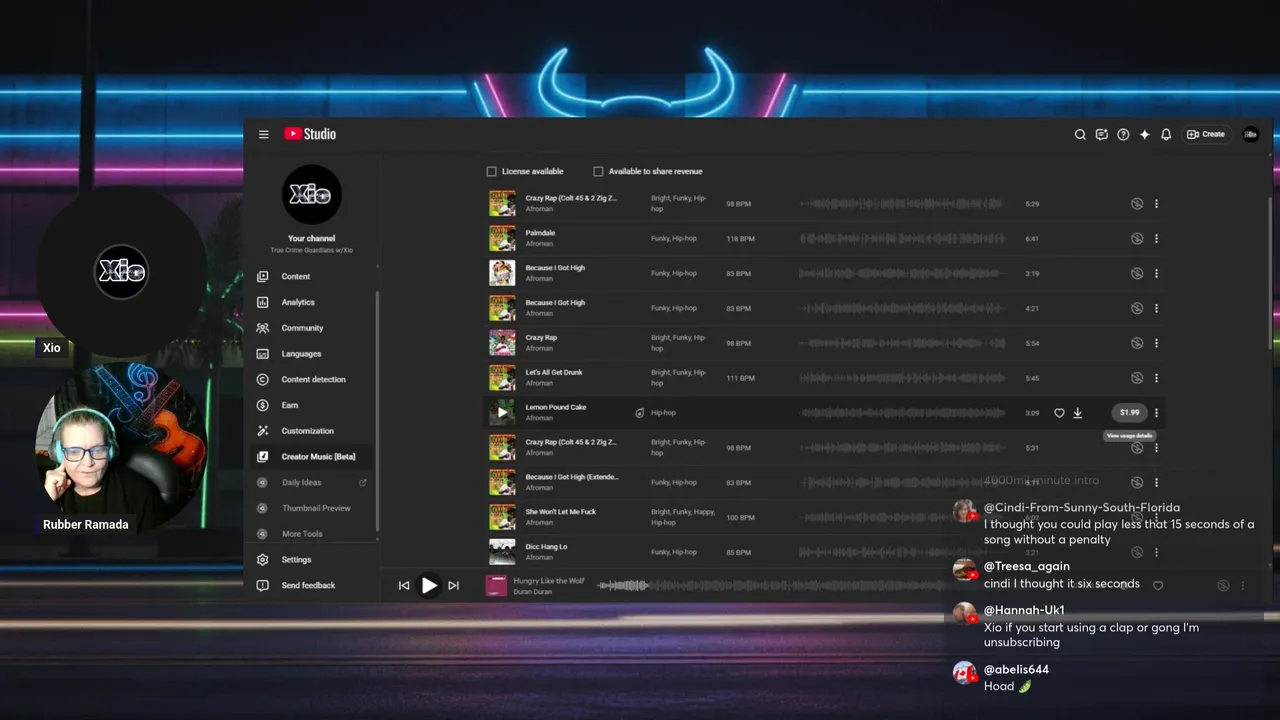
Task: Open the three-dot menu for the 5:31 Crazy Rap track
Action: click(x=1157, y=448)
